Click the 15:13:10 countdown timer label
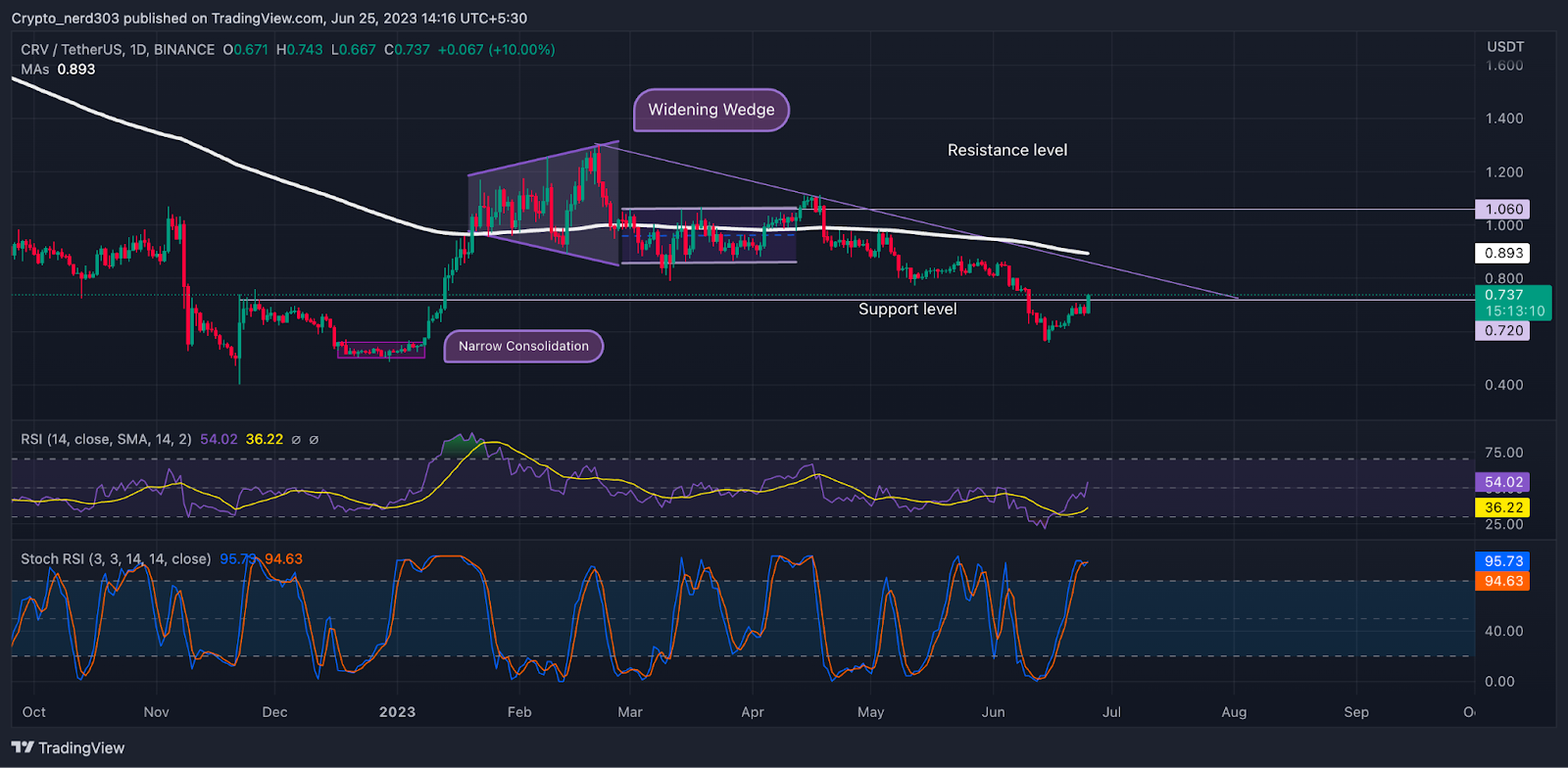Viewport: 1568px width, 768px height. click(x=1514, y=311)
